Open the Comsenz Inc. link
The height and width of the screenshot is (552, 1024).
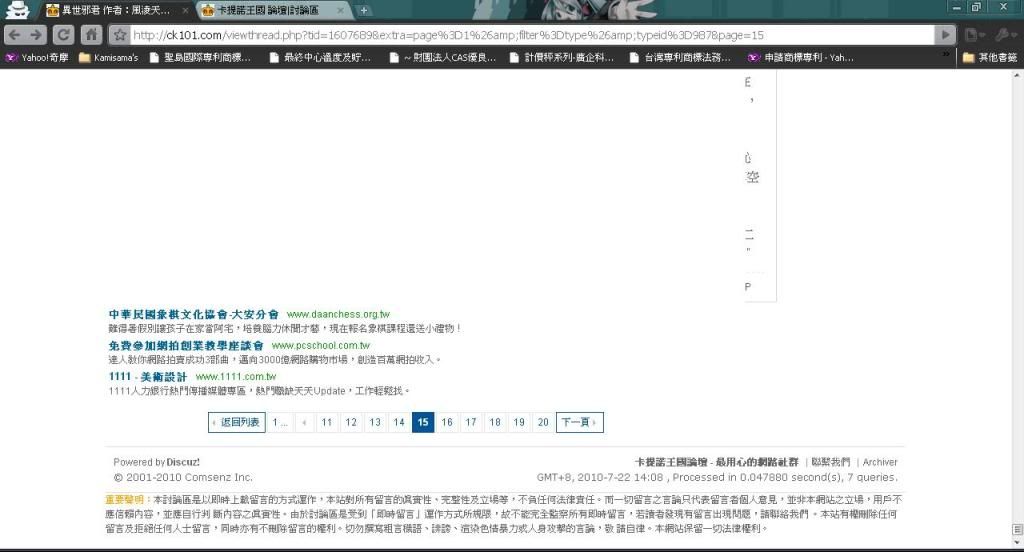point(216,478)
